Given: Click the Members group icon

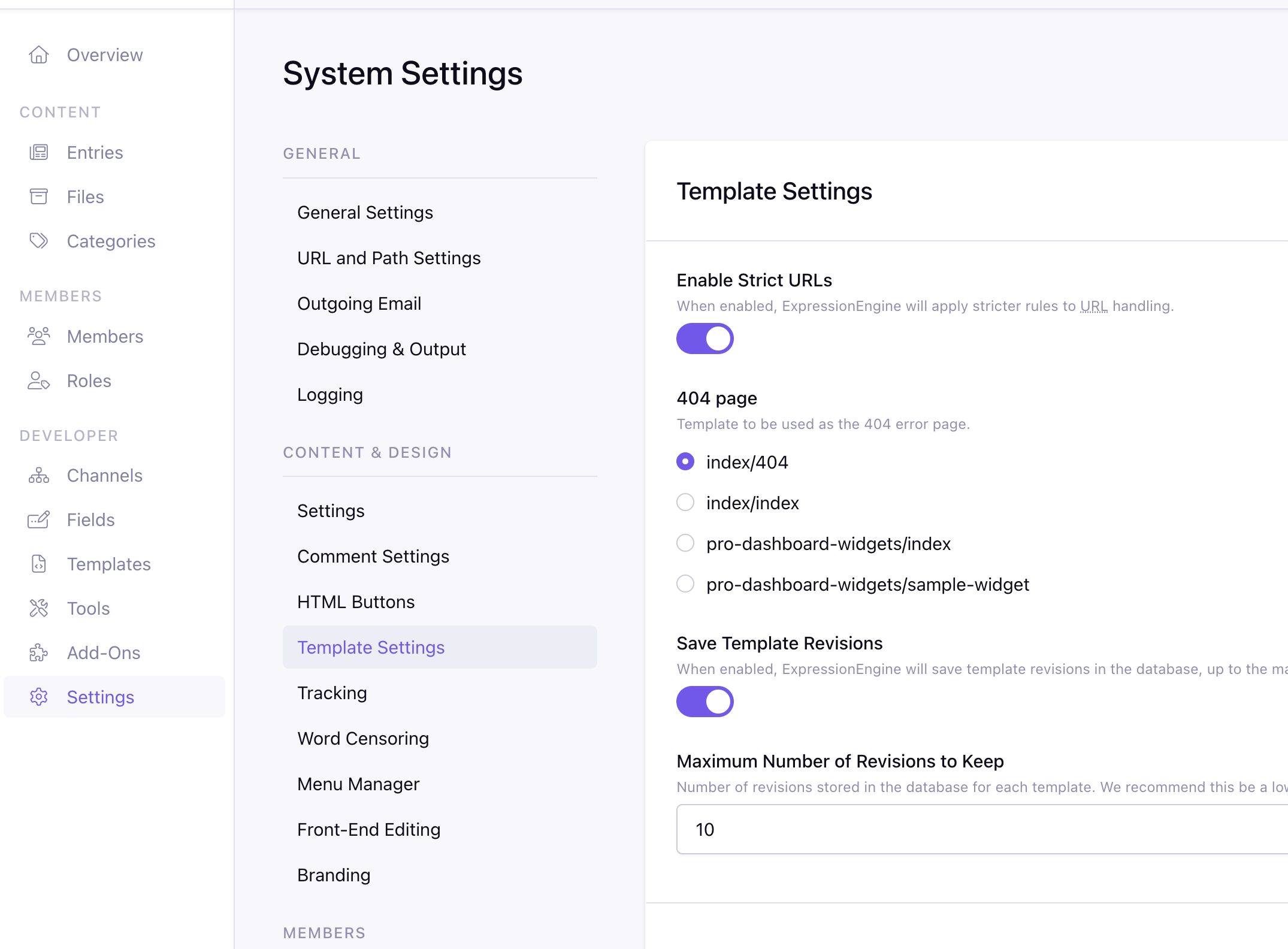Looking at the screenshot, I should (x=39, y=336).
